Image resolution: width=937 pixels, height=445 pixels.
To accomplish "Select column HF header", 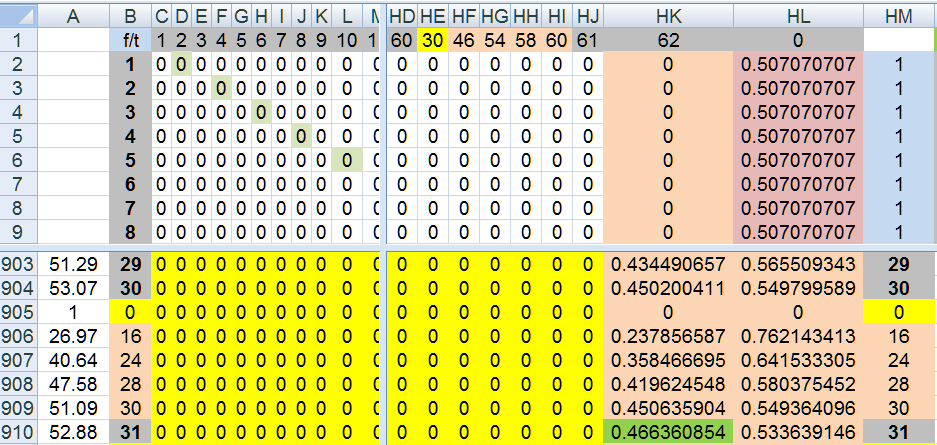I will [x=464, y=17].
